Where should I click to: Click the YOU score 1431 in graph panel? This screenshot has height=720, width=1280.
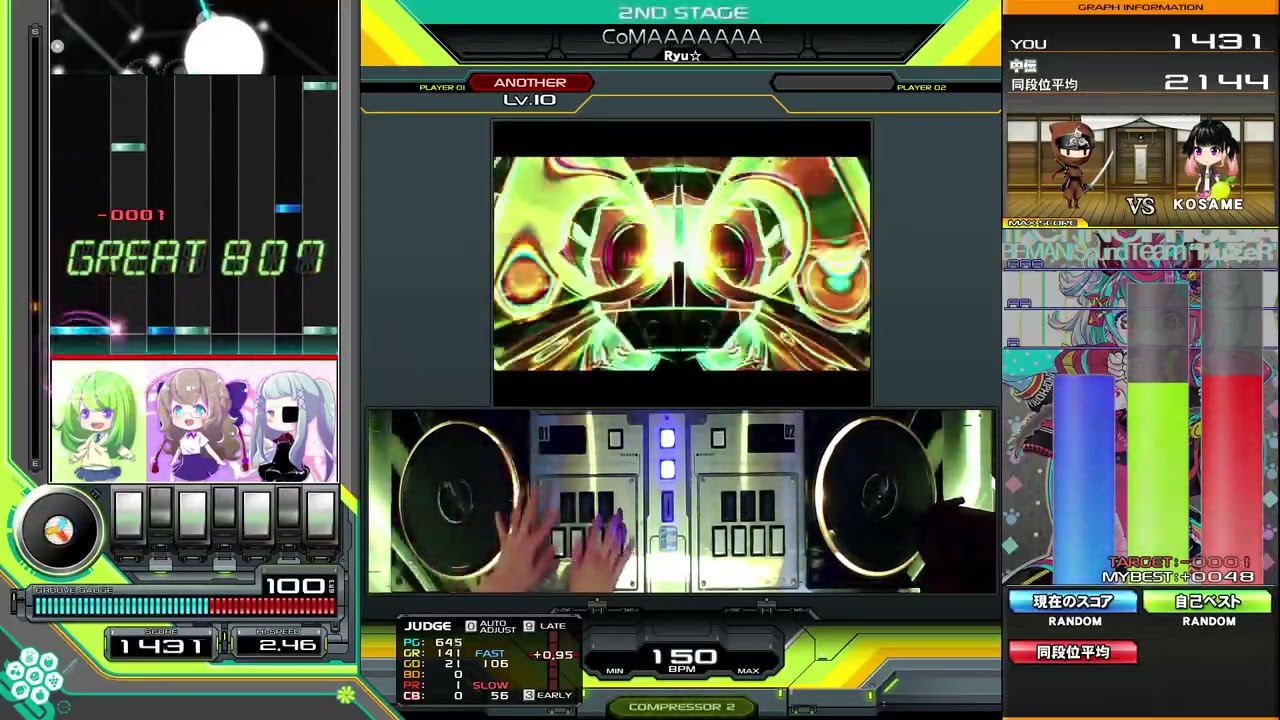[x=1218, y=42]
